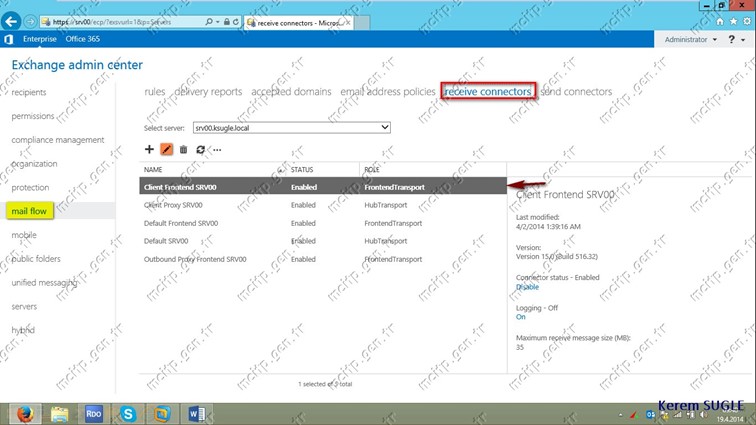Screen dimensions: 756x425
Task: Switch to the rules tab
Action: click(155, 92)
